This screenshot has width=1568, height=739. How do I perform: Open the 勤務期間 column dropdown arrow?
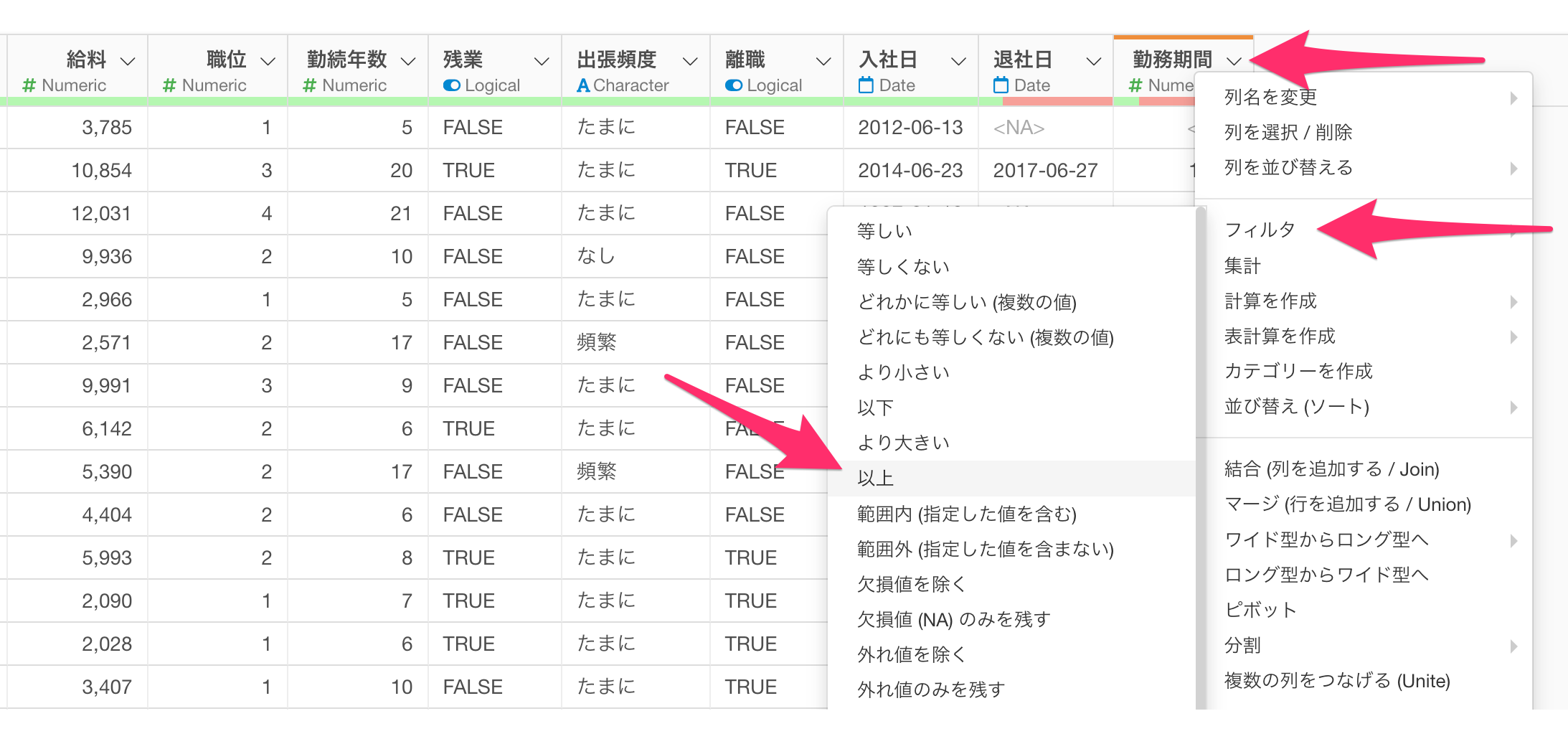point(1234,61)
